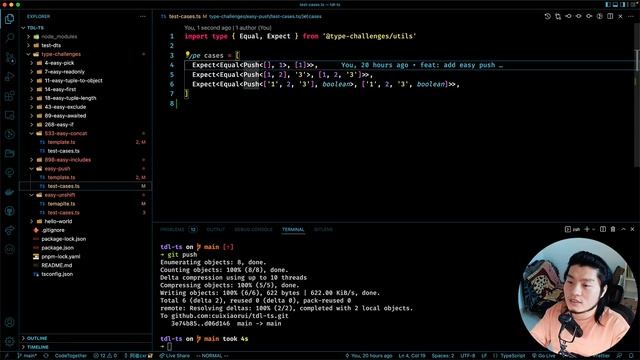640x360 pixels.
Task: Split the terminal panel
Action: [603, 229]
